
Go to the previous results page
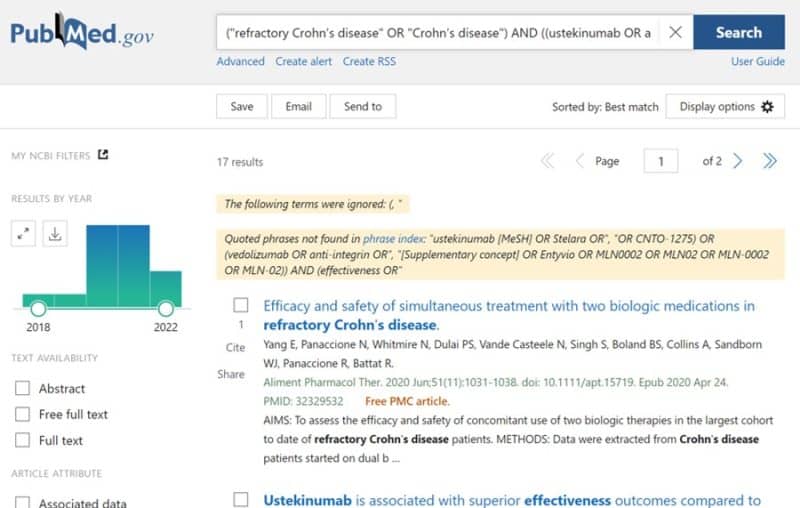[579, 161]
